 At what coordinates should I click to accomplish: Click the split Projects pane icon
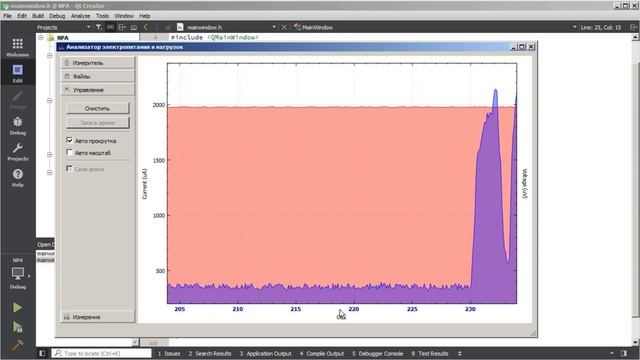pos(122,27)
